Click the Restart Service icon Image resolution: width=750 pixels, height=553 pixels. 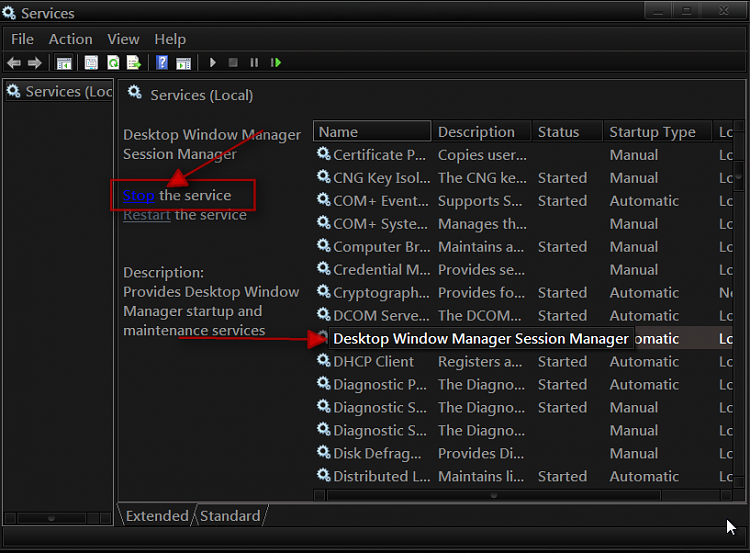(x=276, y=63)
